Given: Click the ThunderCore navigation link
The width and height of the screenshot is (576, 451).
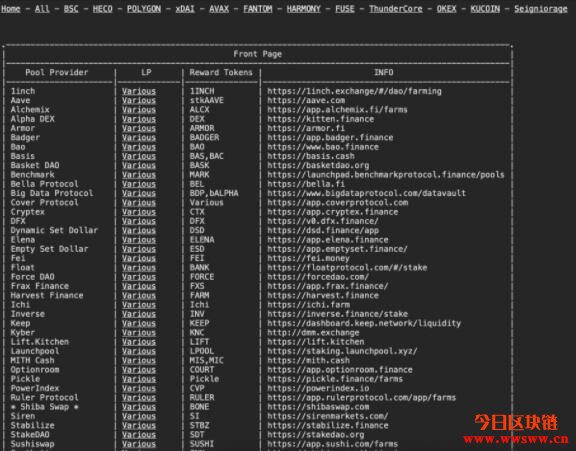Looking at the screenshot, I should (396, 8).
